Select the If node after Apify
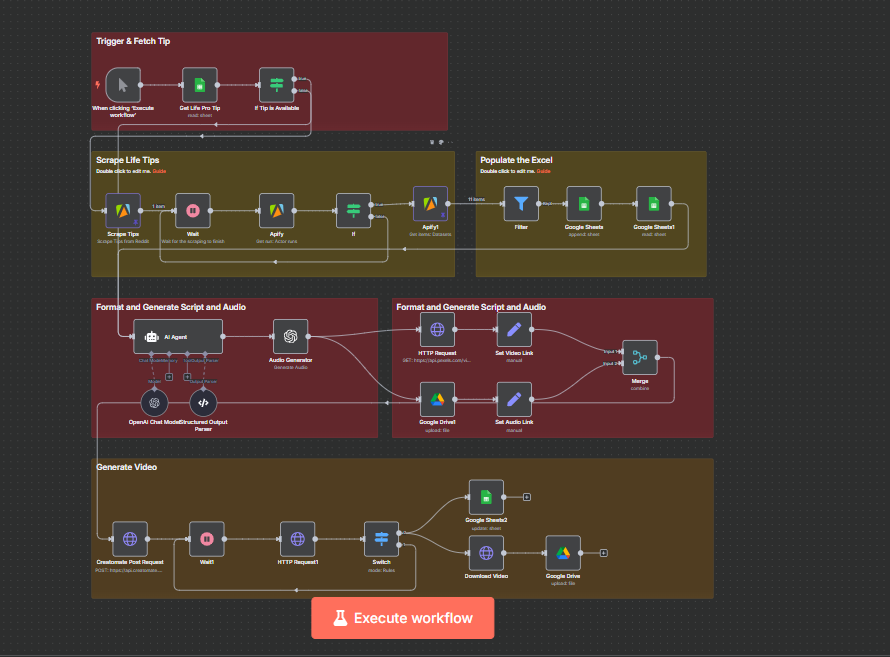The image size is (890, 657). [353, 210]
